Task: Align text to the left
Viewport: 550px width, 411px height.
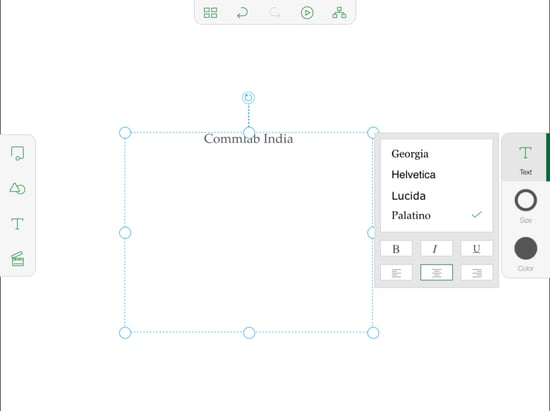Action: [x=396, y=272]
